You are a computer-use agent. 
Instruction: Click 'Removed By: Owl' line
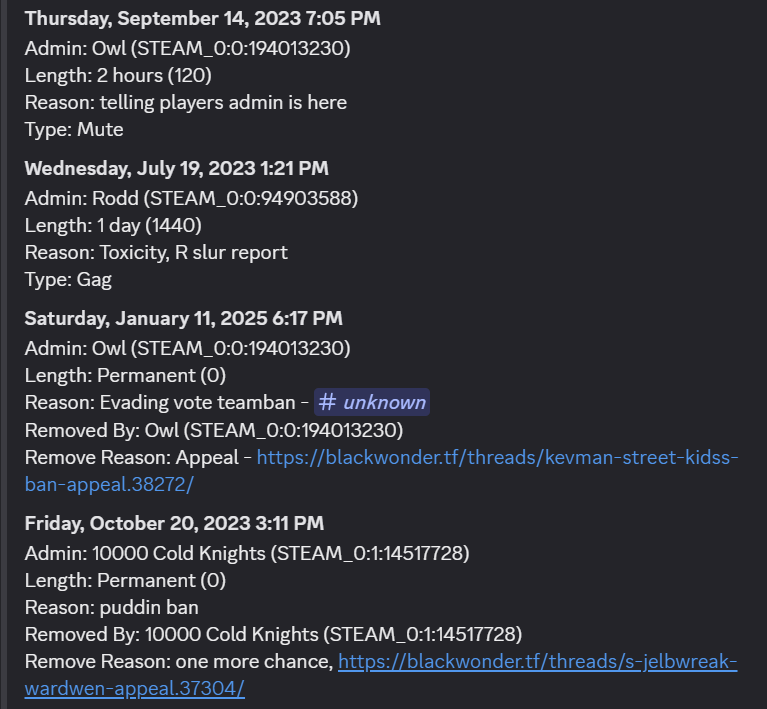point(214,431)
